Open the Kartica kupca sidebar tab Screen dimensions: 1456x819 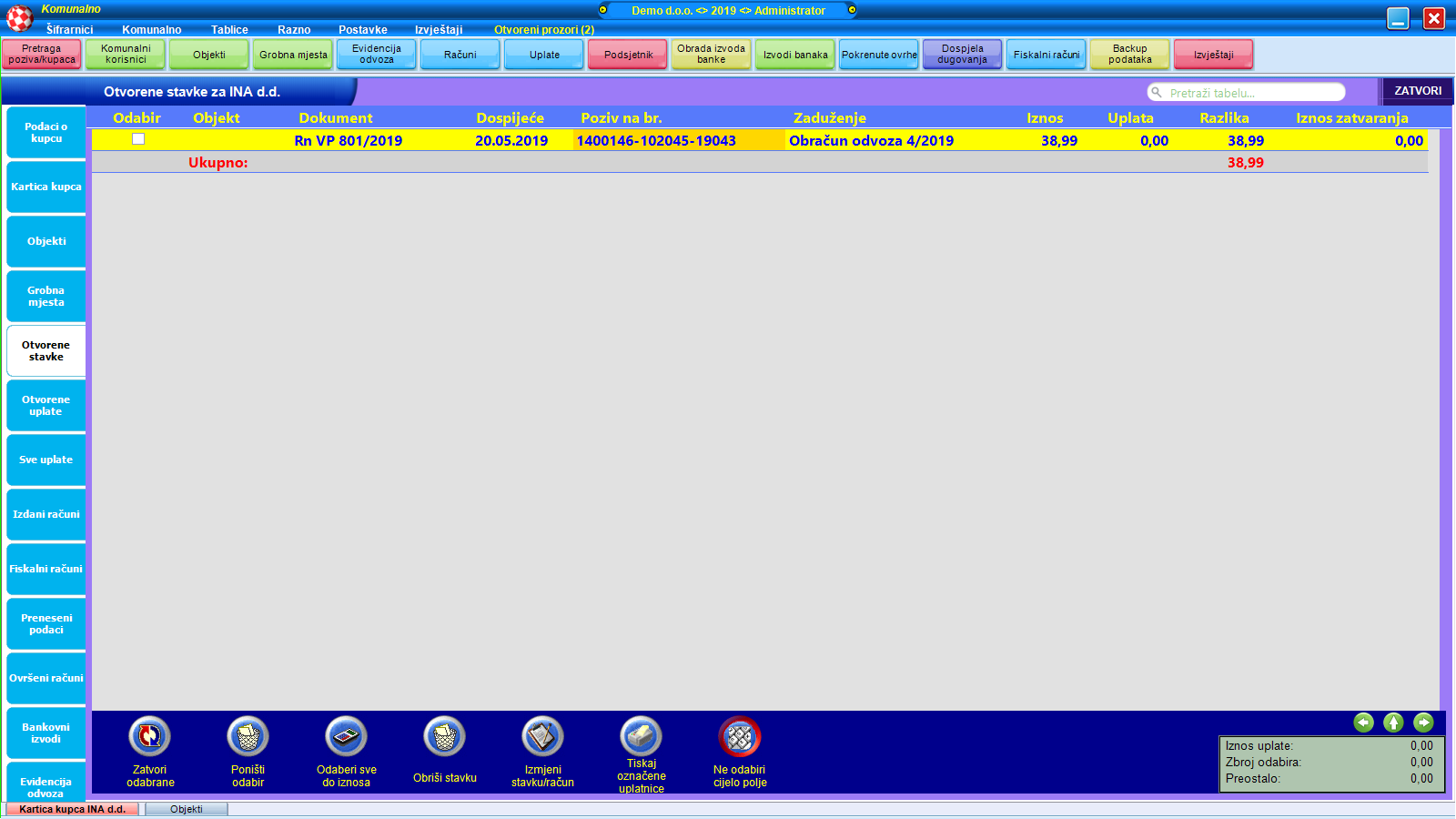46,187
